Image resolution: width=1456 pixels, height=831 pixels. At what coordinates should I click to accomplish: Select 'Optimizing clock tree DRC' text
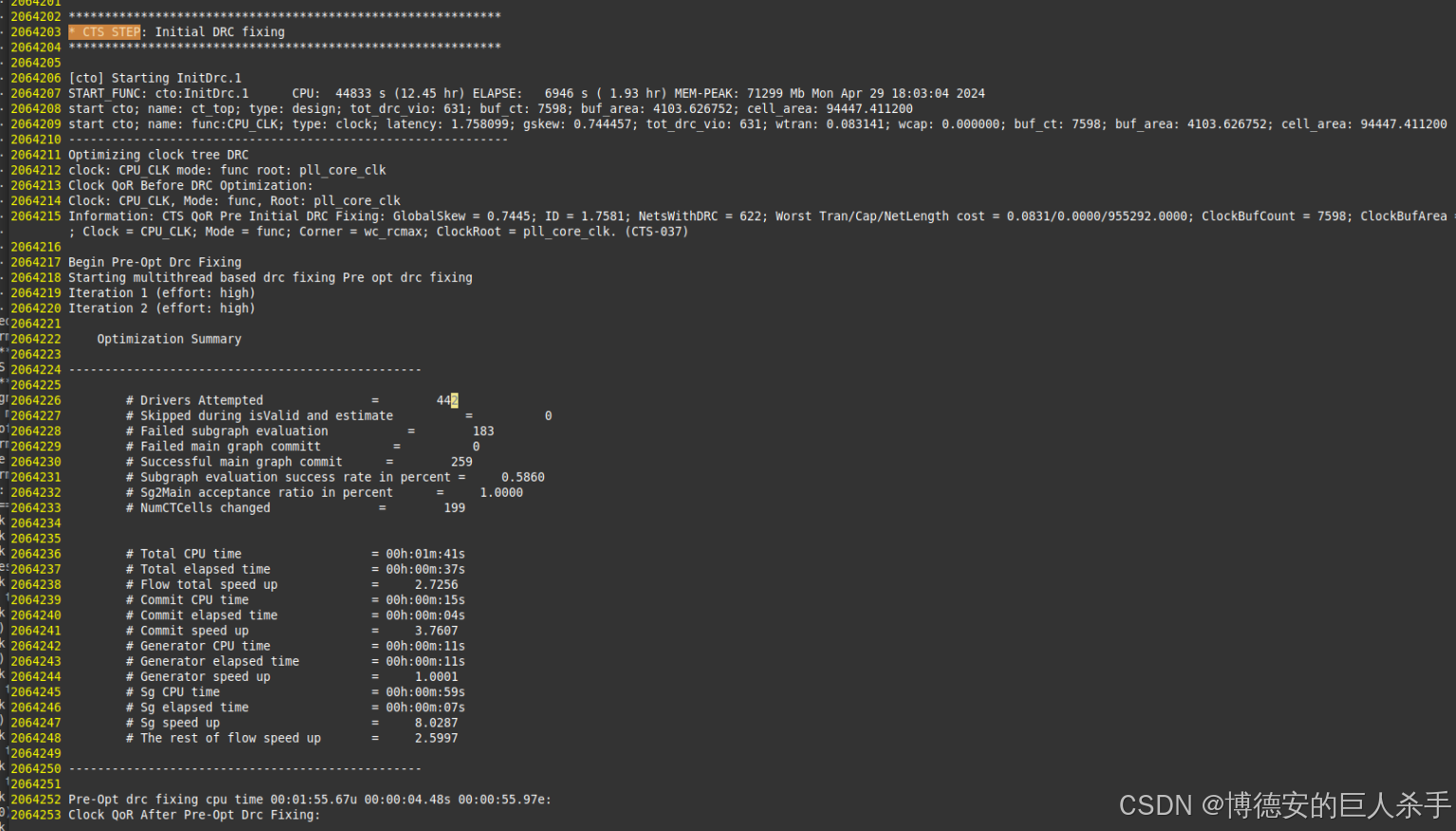[158, 154]
